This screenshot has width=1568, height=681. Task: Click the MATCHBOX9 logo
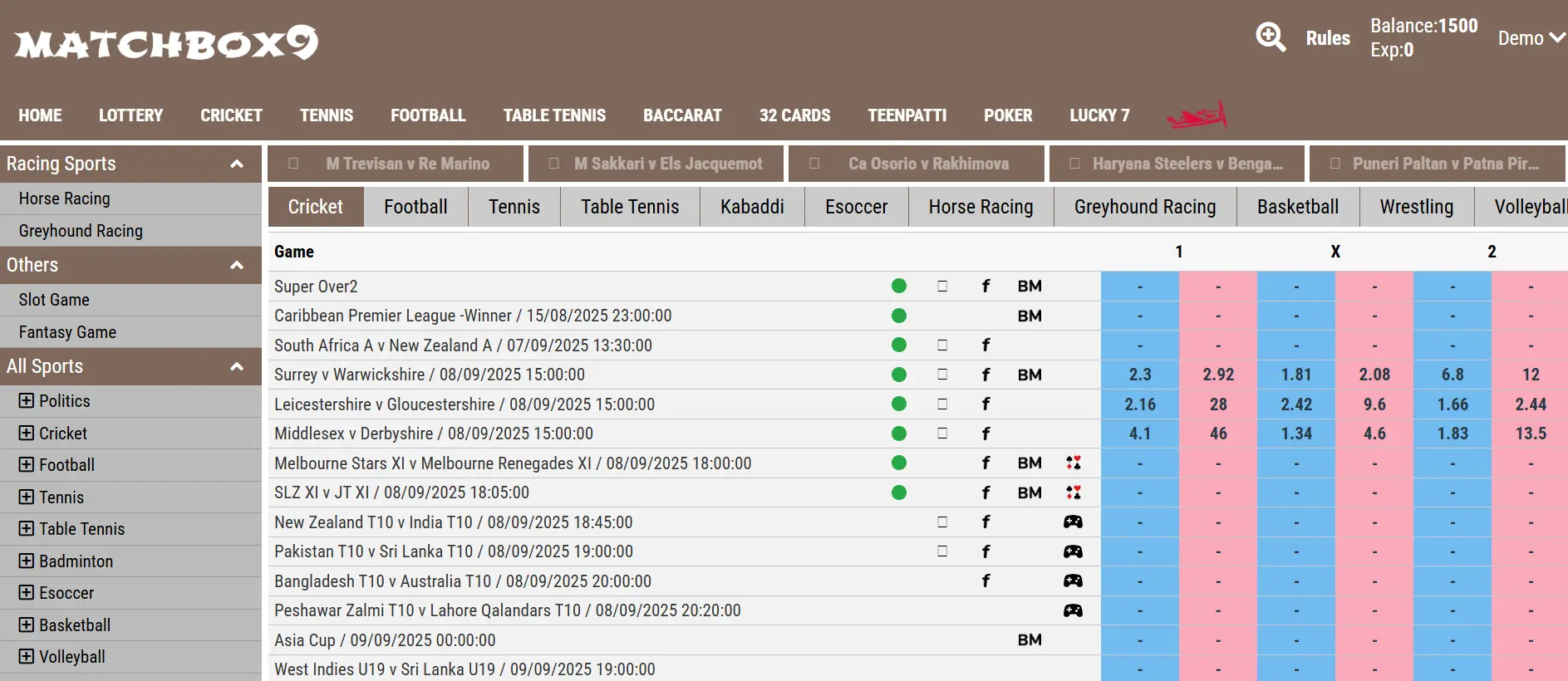[166, 43]
